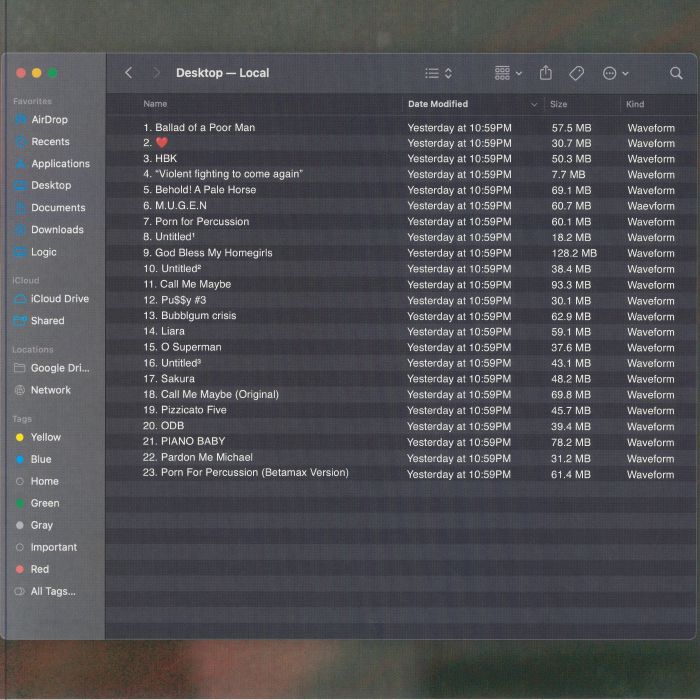Image resolution: width=700 pixels, height=700 pixels.
Task: Select file "19. Pizzicato Five"
Action: pyautogui.click(x=185, y=410)
